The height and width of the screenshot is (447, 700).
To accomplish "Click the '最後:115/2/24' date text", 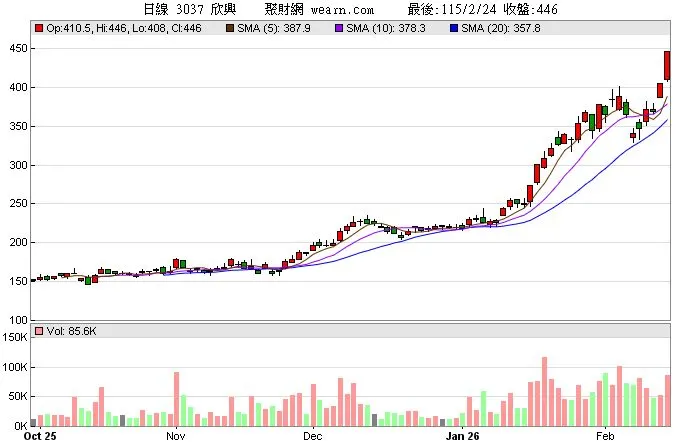I will [452, 9].
